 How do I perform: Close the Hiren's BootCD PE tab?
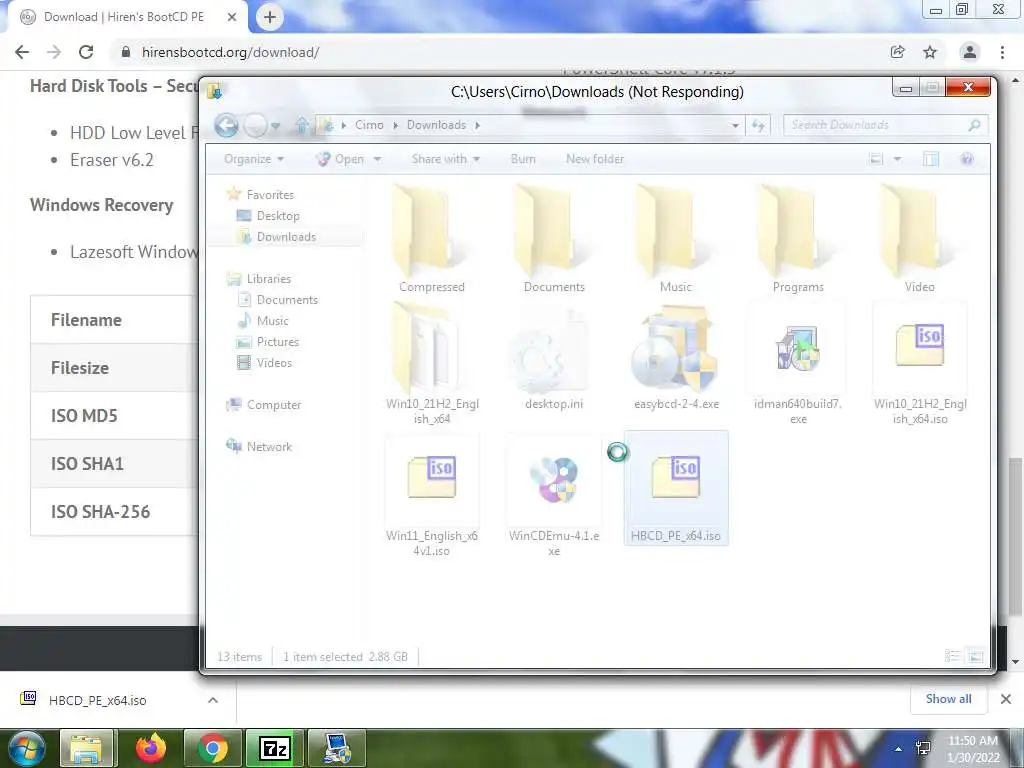232,17
